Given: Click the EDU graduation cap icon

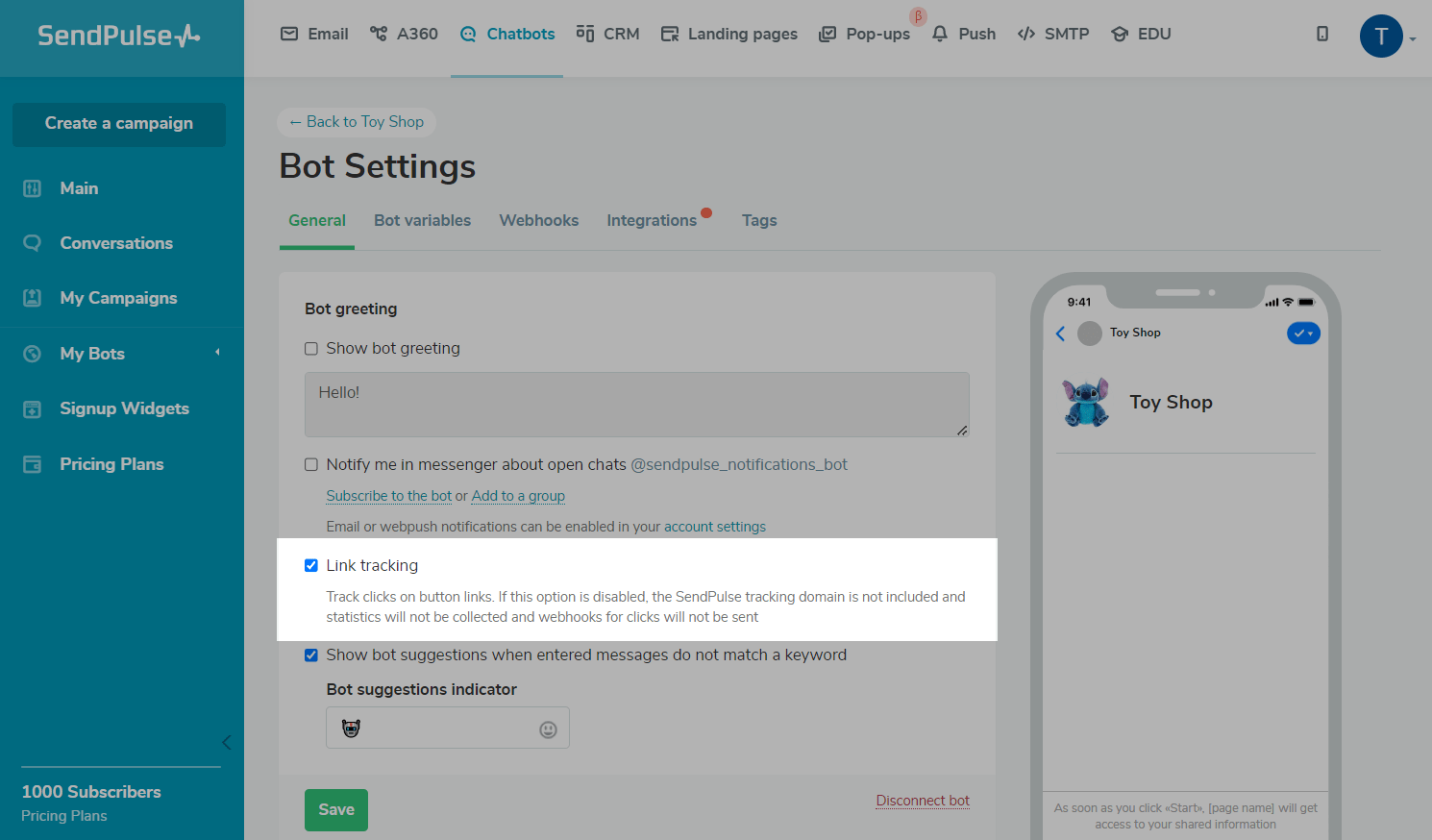Looking at the screenshot, I should 1120,34.
